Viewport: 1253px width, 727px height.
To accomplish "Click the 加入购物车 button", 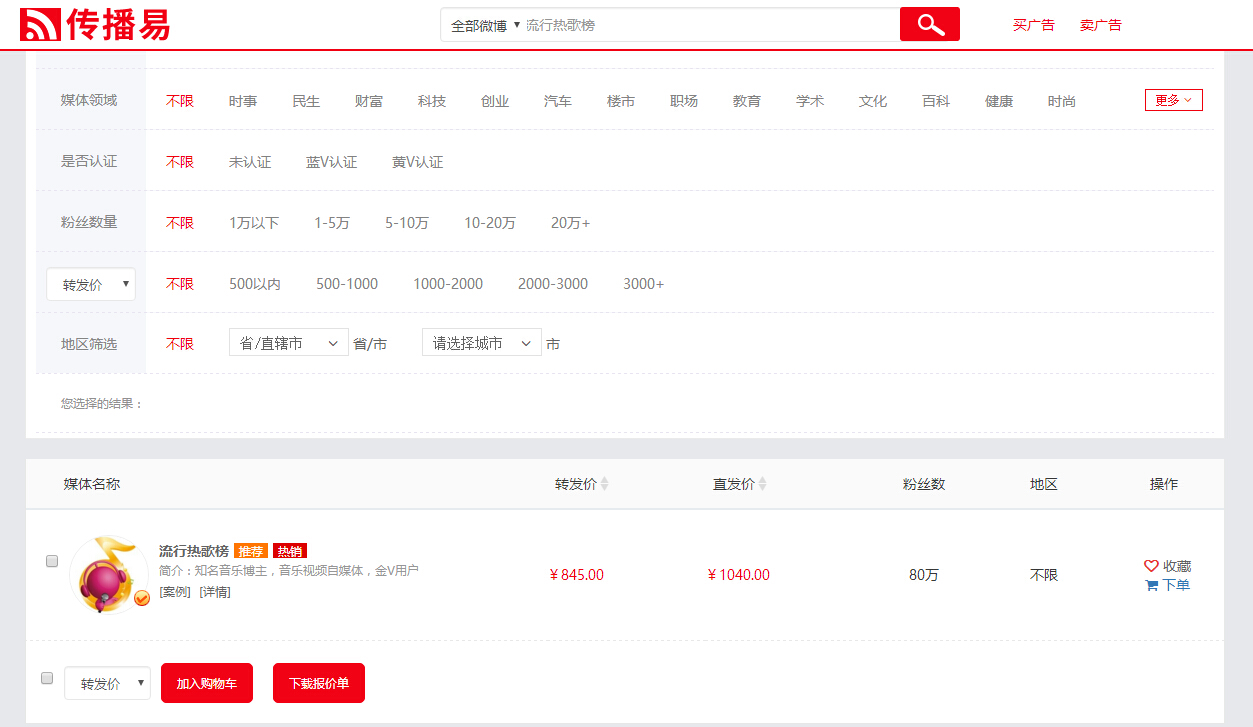I will coord(206,684).
